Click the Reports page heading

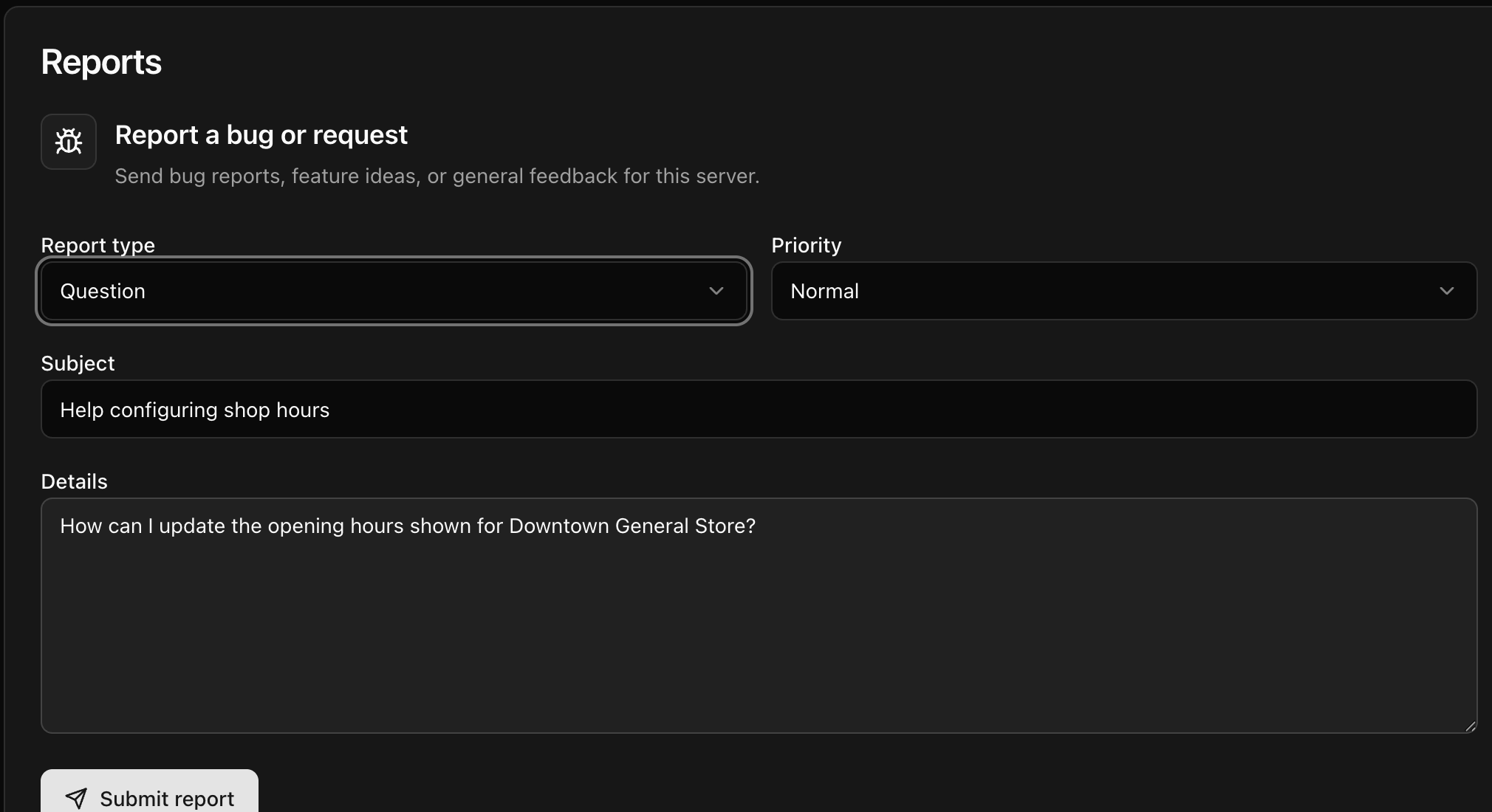point(101,62)
